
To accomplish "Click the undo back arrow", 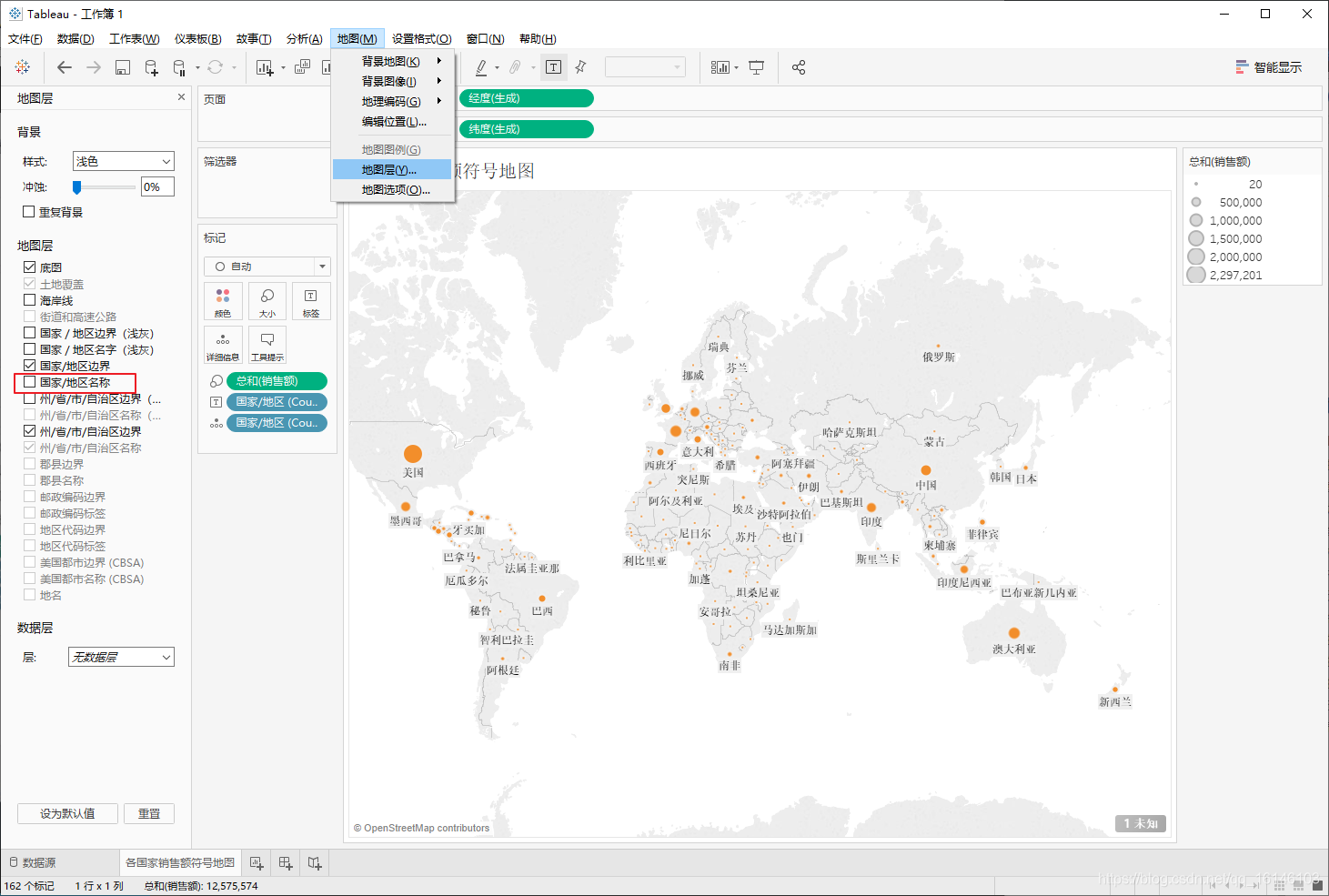I will [64, 67].
